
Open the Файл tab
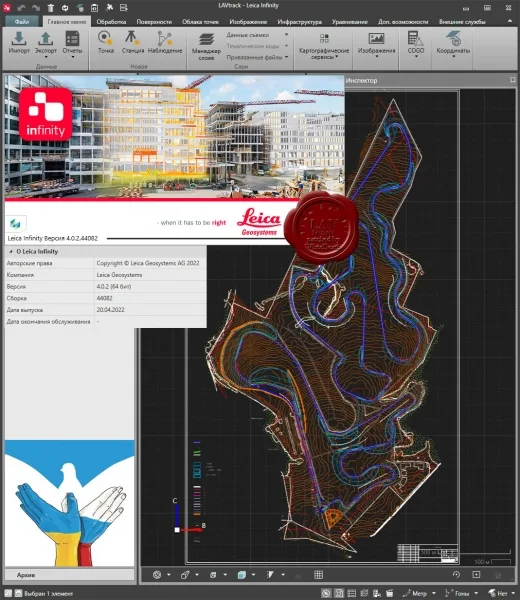coord(22,22)
